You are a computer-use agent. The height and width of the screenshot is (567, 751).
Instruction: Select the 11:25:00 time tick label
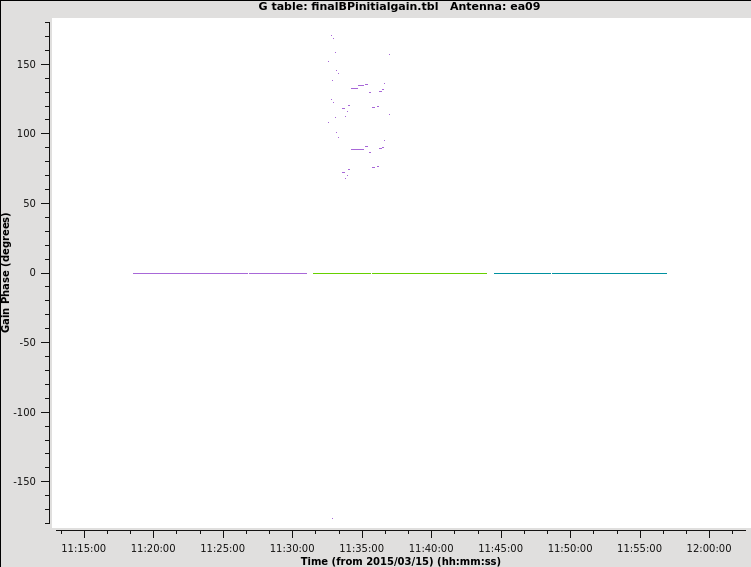tap(223, 548)
